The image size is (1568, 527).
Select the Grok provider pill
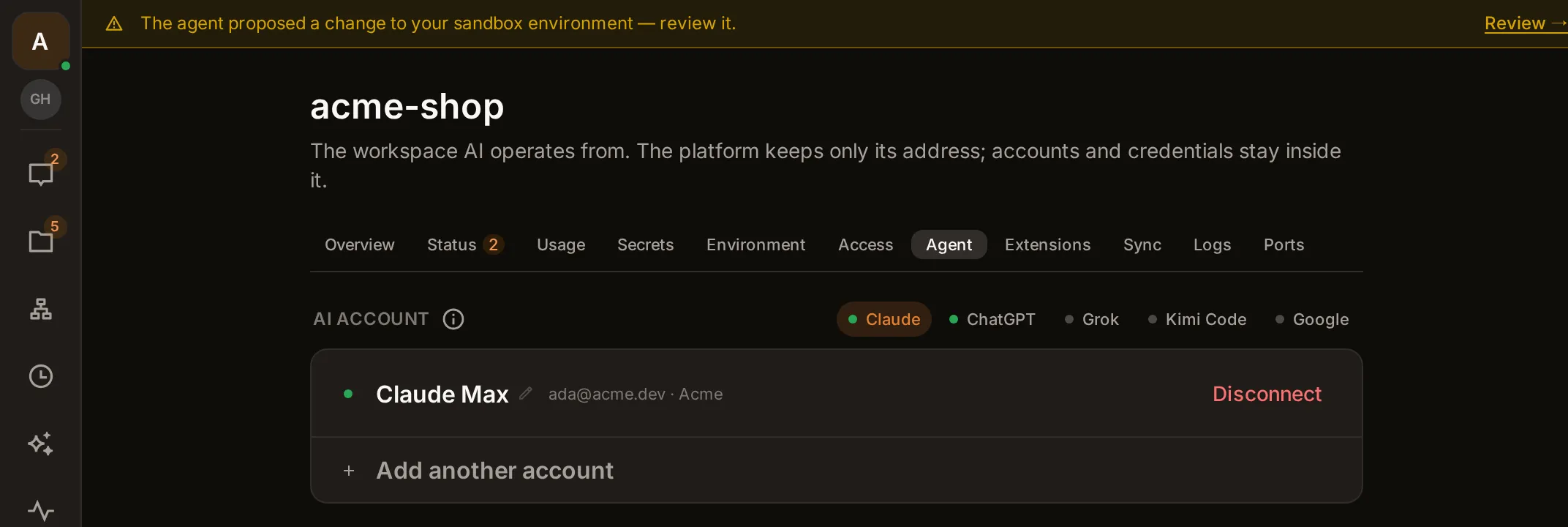(x=1092, y=319)
